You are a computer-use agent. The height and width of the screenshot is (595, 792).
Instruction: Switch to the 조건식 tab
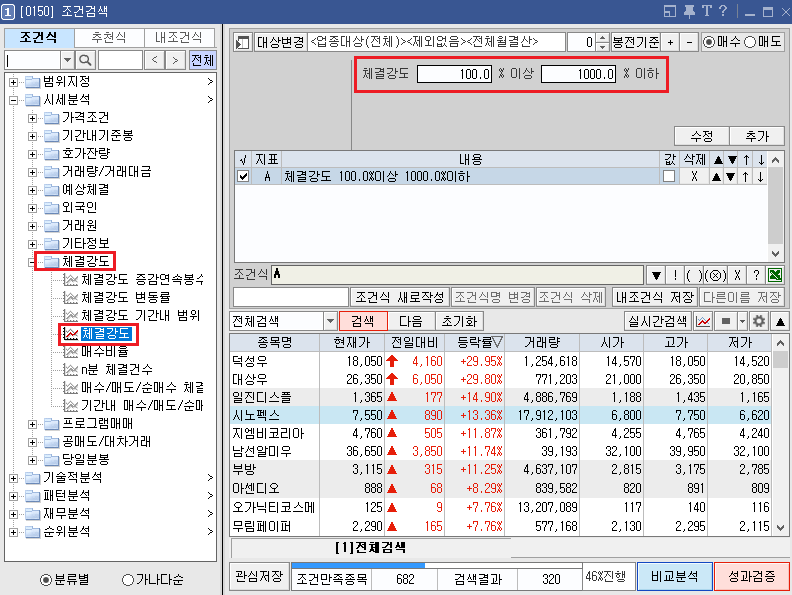39,38
